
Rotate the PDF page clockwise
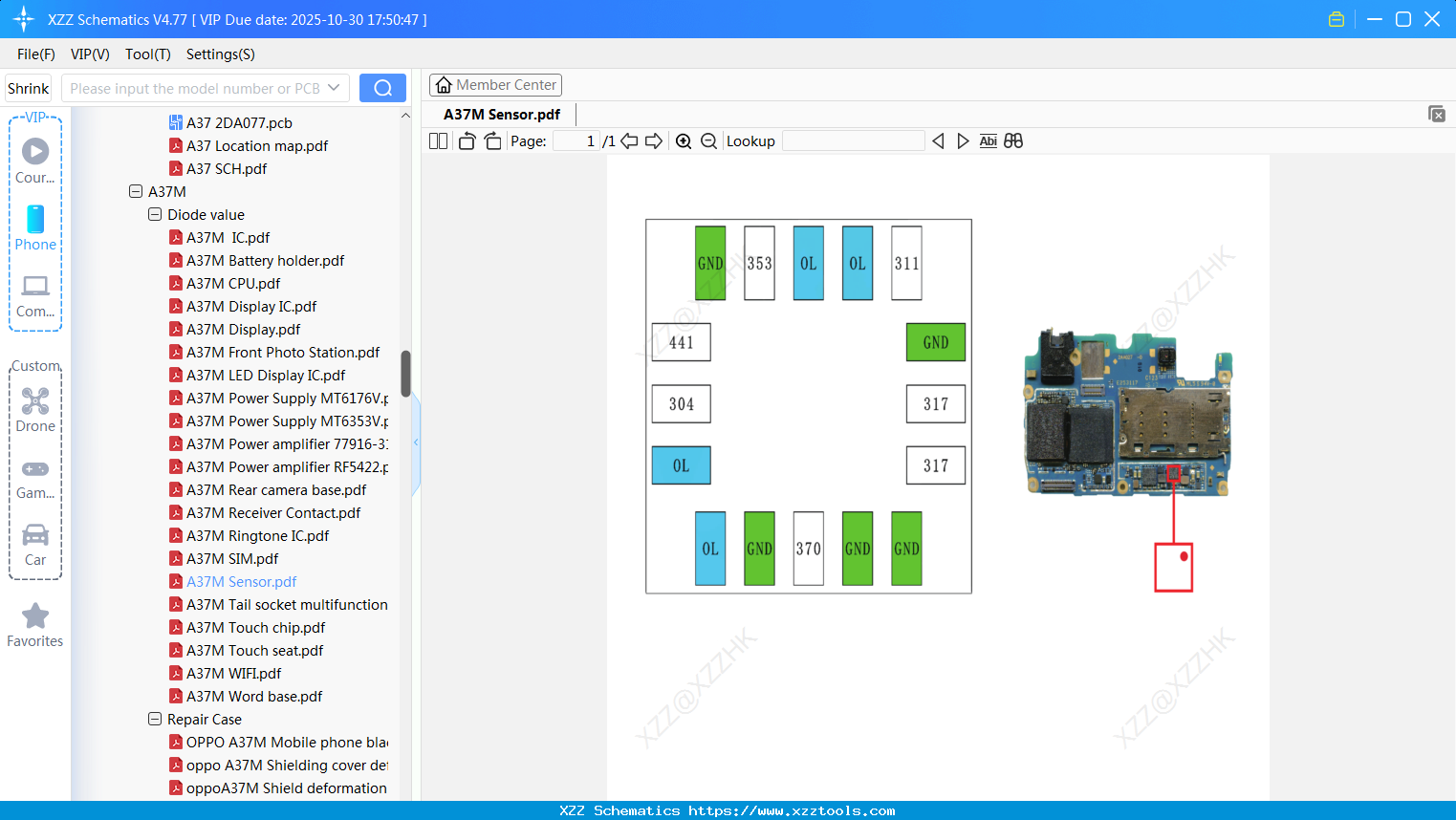tap(492, 141)
